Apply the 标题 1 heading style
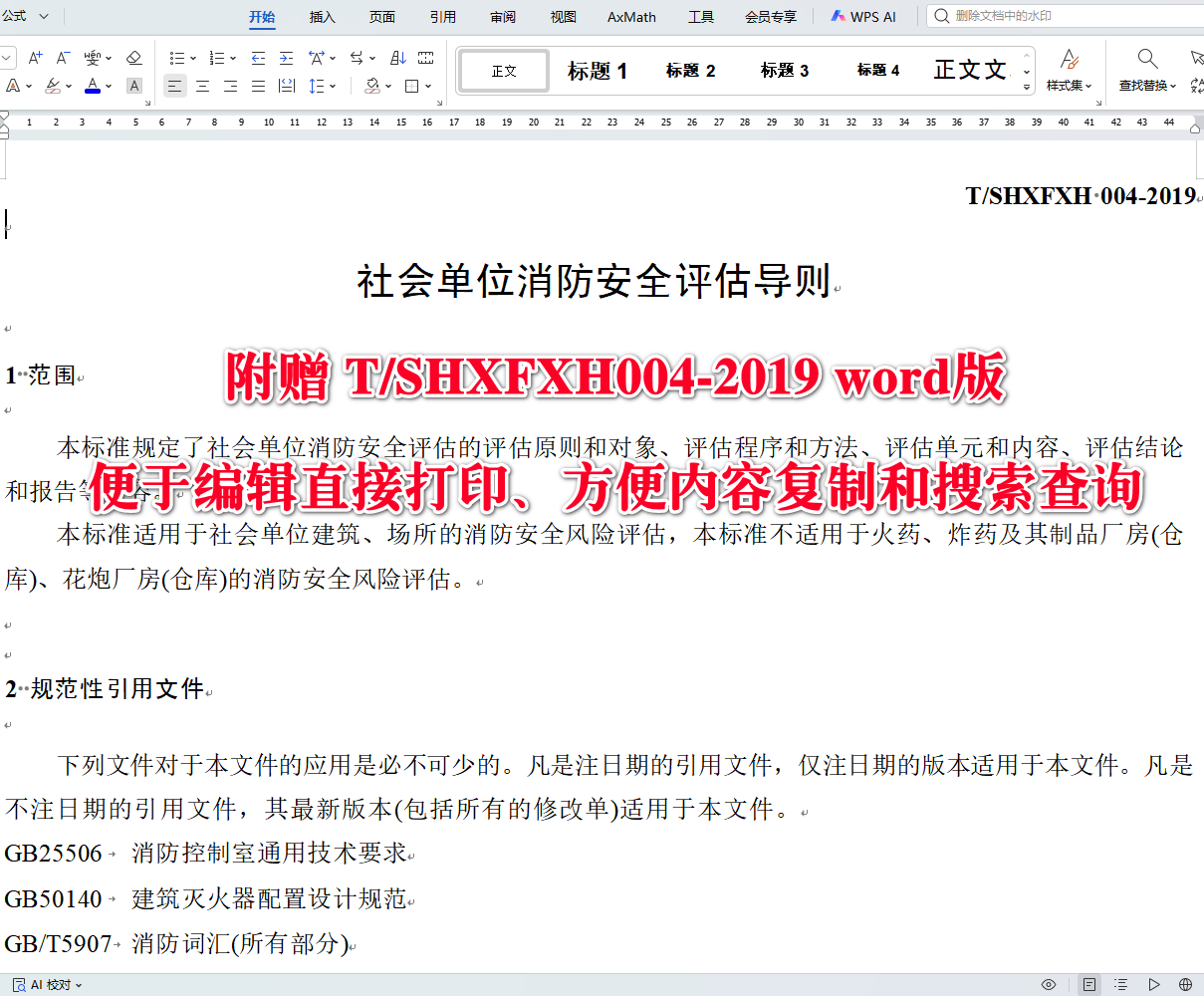The height and width of the screenshot is (996, 1204). tap(598, 70)
